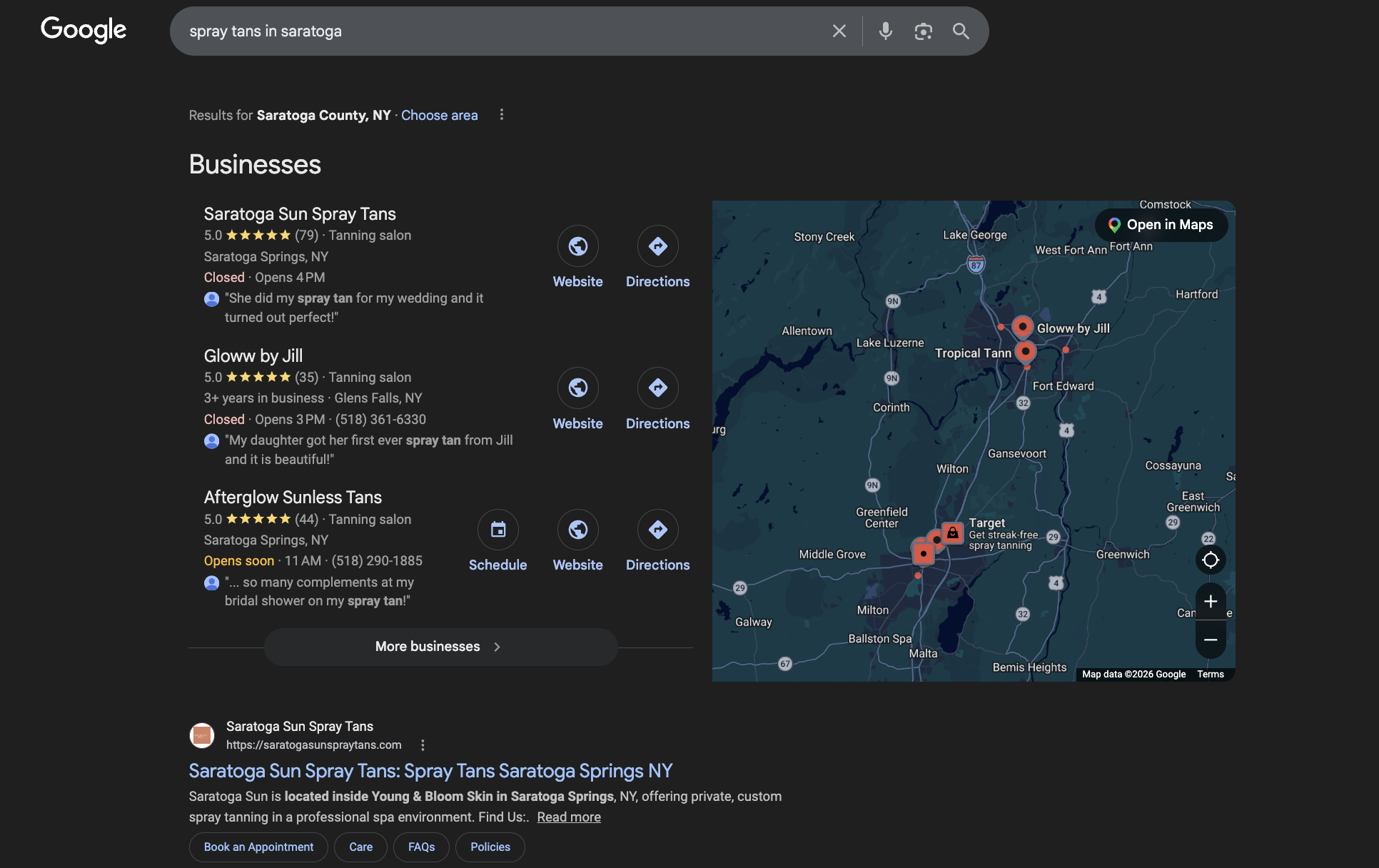Click Schedule icon for Afterglow Sunless Tans
Viewport: 1379px width, 868px height.
click(498, 530)
